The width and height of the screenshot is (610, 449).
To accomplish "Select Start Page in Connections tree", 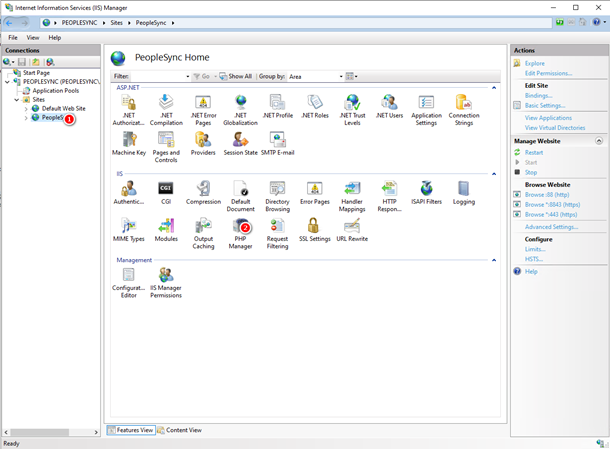I will (36, 73).
